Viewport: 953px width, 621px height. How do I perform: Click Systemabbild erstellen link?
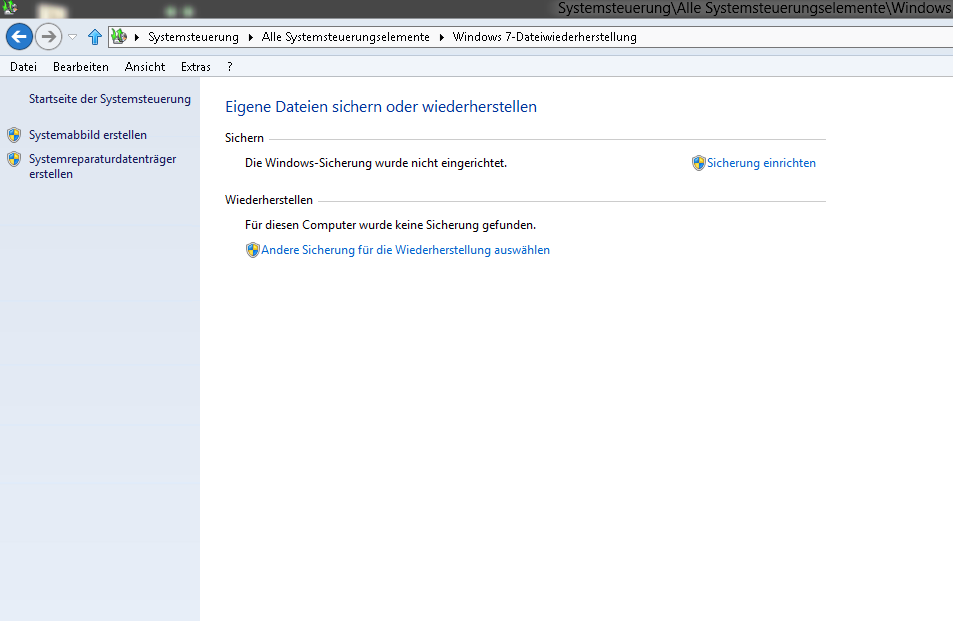tap(88, 135)
